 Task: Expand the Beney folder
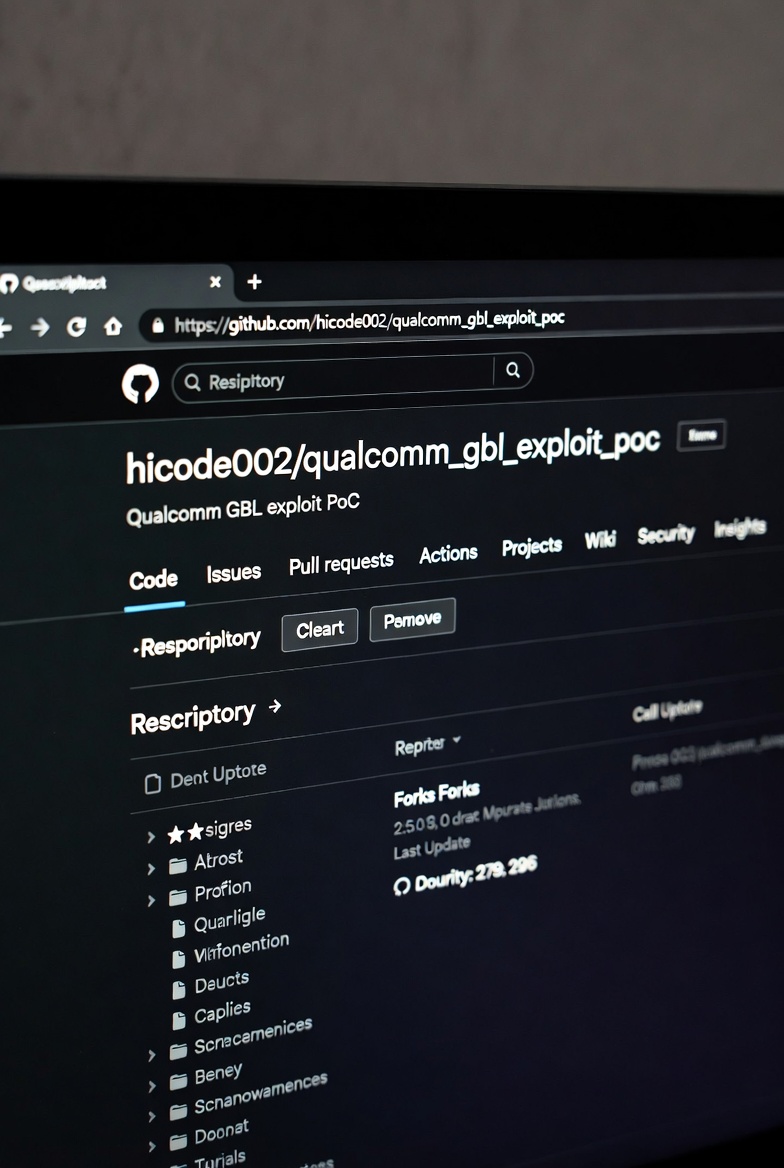click(152, 1086)
